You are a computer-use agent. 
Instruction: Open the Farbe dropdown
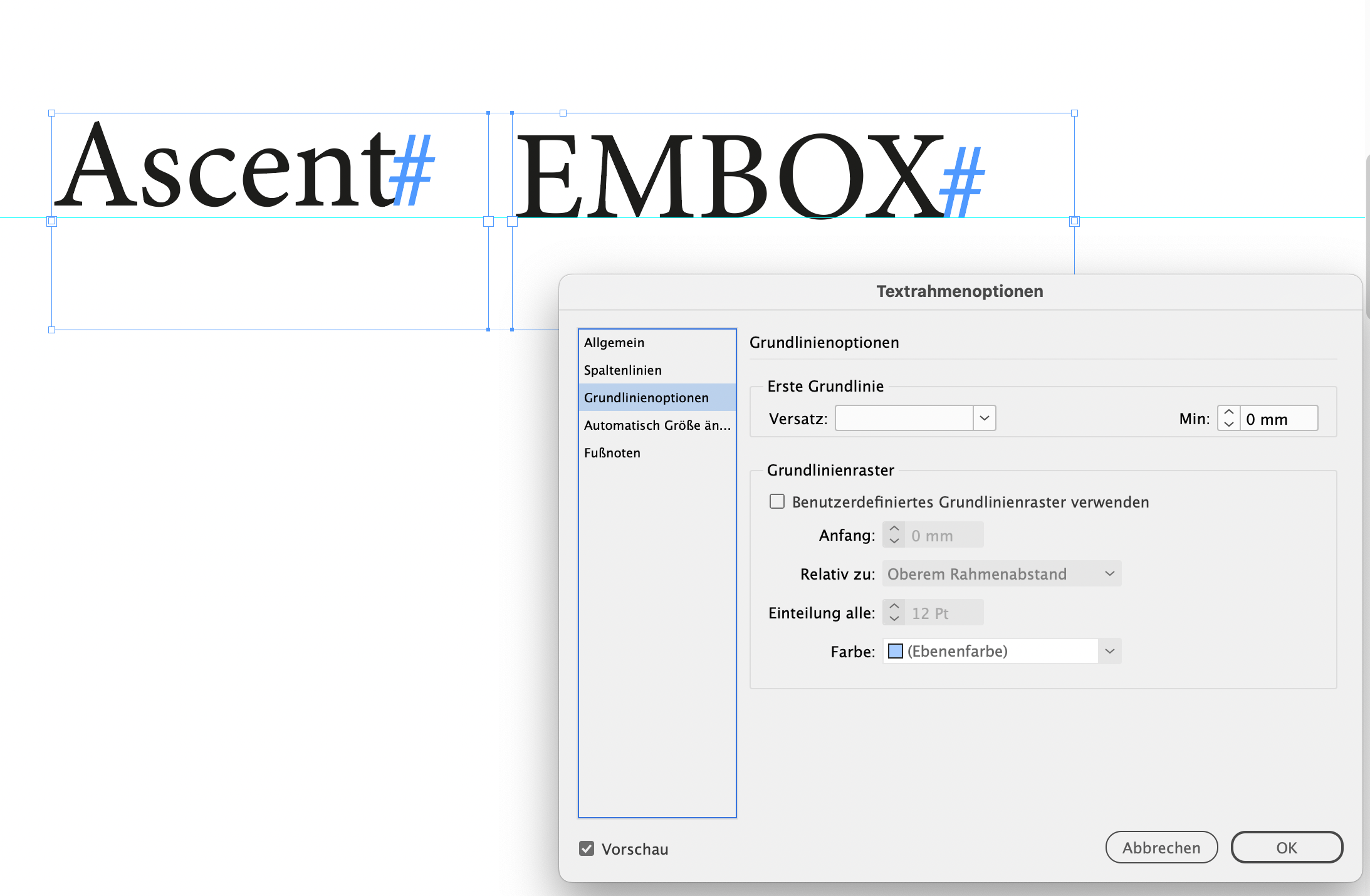point(1110,651)
